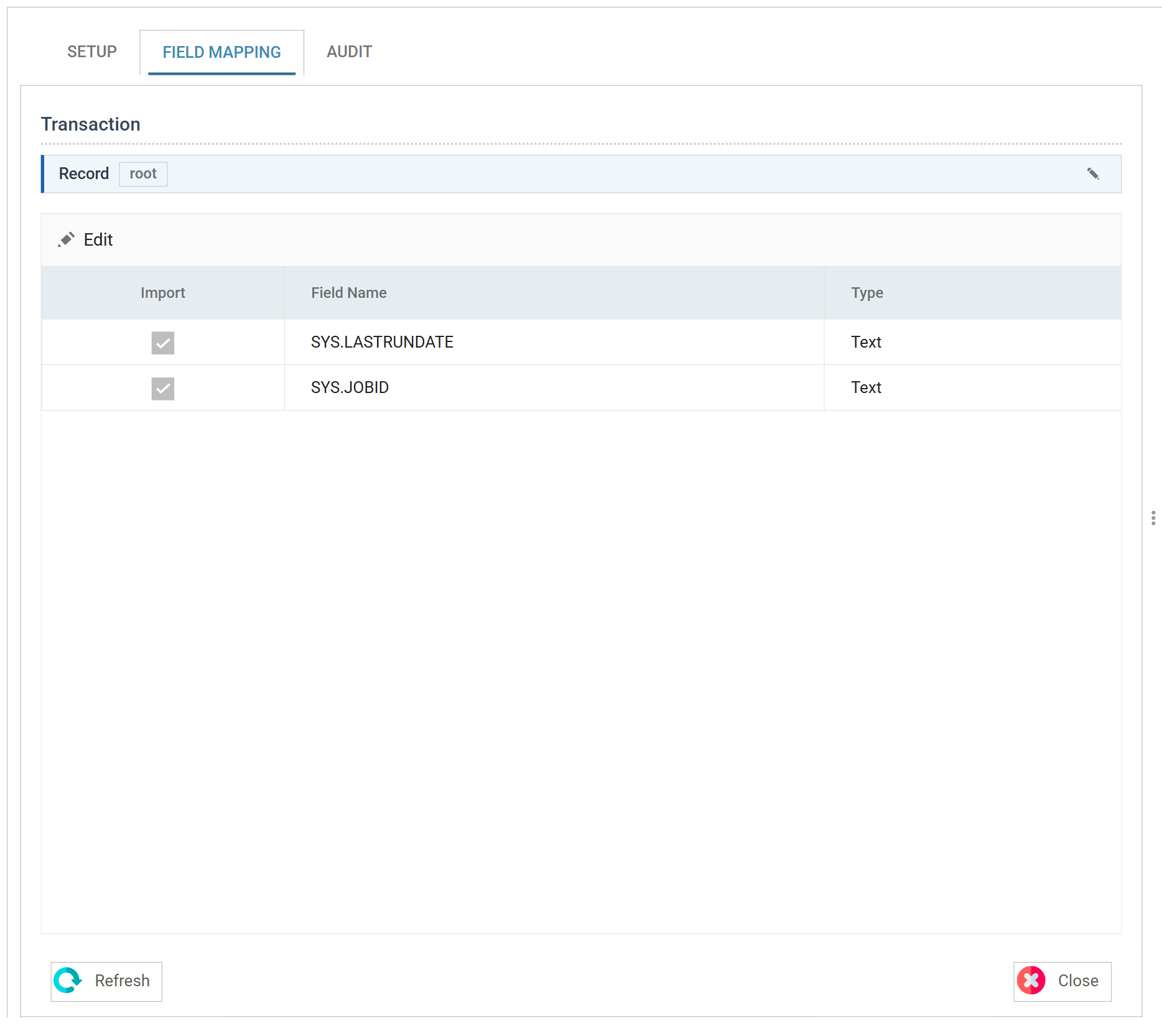Toggle the SYS.LASTRUNDATE import checkbox
1162x1036 pixels.
(x=163, y=343)
